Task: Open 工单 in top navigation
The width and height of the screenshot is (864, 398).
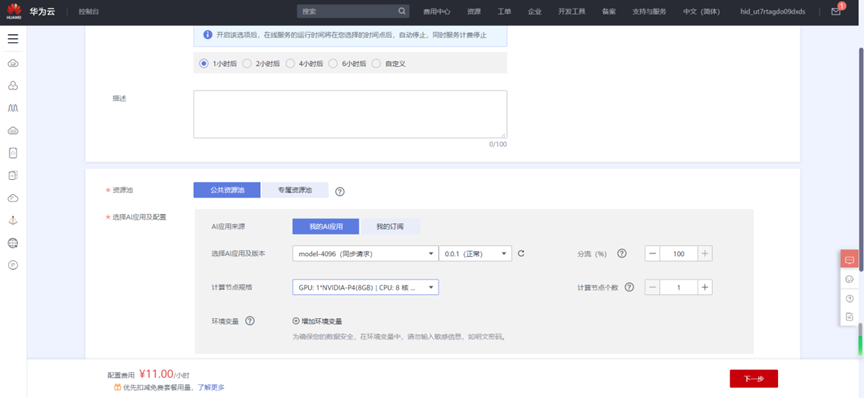Action: point(504,12)
